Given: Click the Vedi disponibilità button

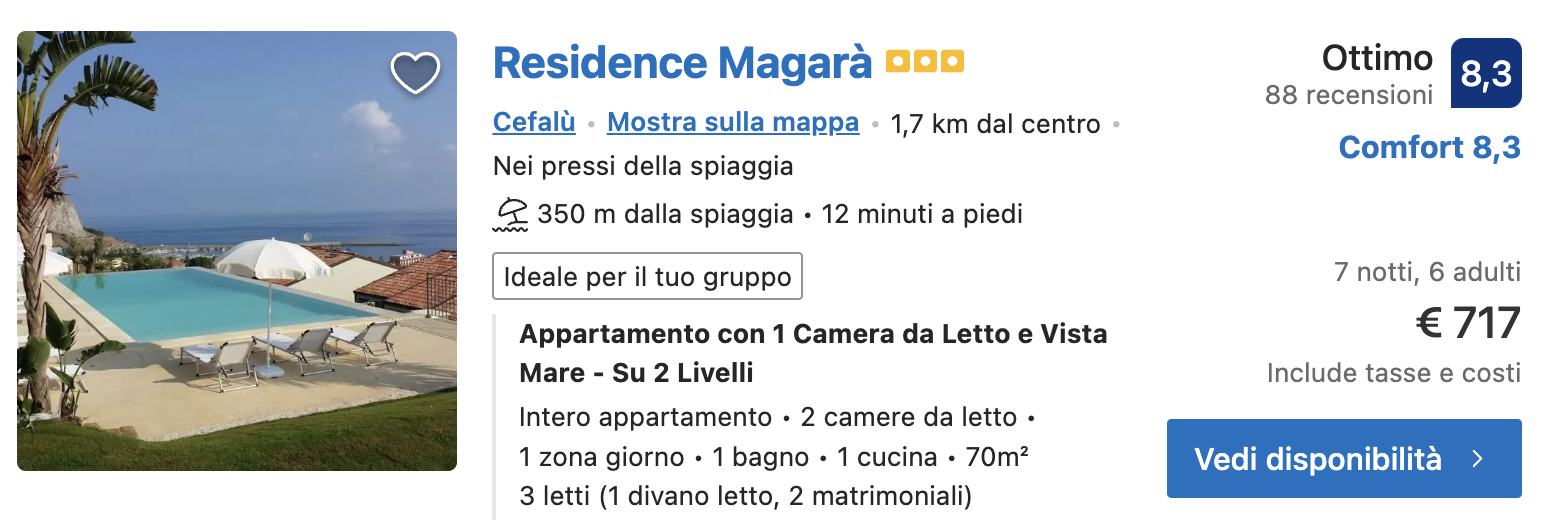Looking at the screenshot, I should point(1344,459).
